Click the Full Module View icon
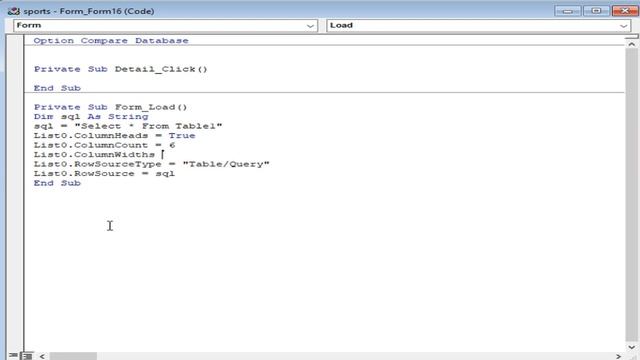 (x=27, y=356)
